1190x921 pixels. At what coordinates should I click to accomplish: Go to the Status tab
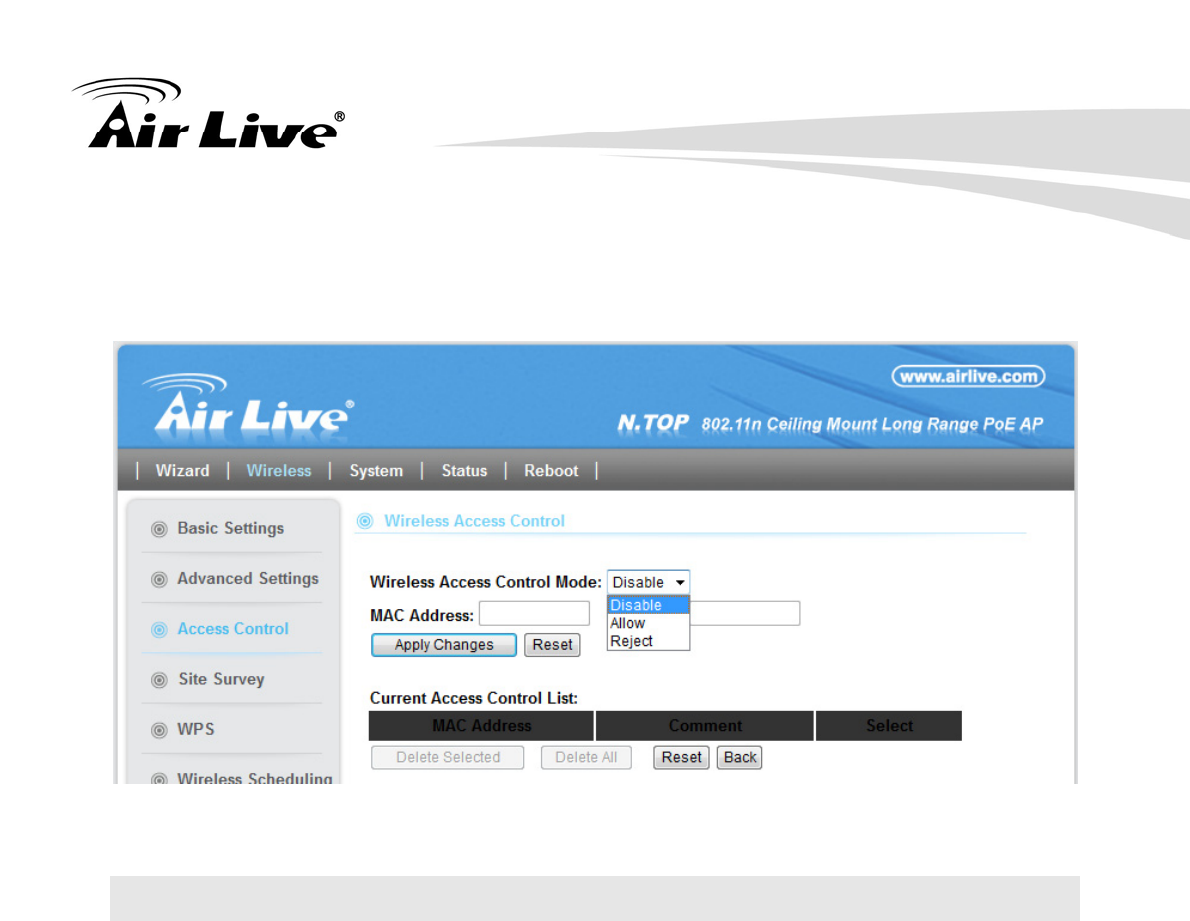(464, 470)
